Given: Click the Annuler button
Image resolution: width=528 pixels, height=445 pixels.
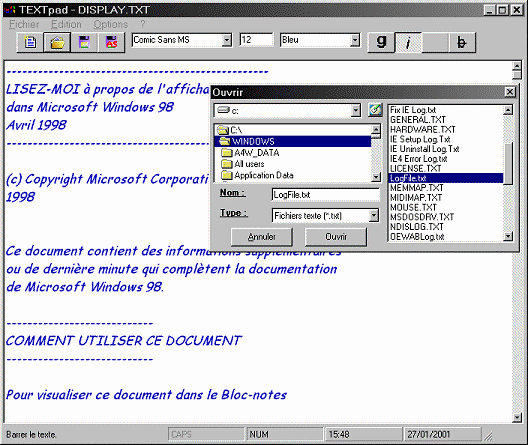Looking at the screenshot, I should point(262,237).
